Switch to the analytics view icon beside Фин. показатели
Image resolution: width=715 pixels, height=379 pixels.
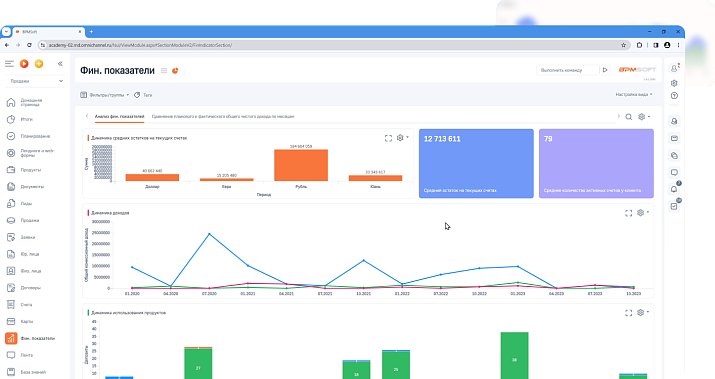click(x=175, y=71)
